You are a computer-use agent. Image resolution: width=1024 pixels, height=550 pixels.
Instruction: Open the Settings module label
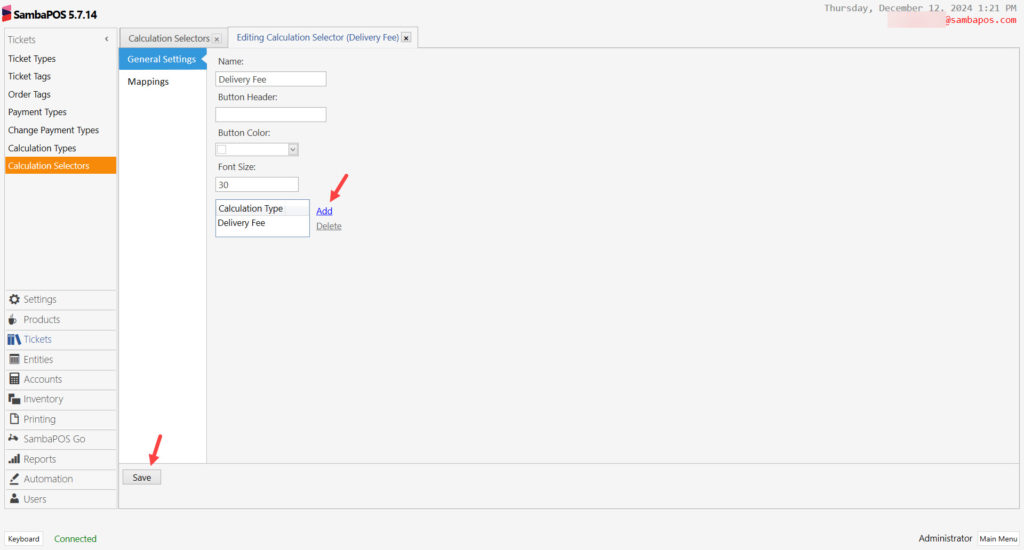40,299
